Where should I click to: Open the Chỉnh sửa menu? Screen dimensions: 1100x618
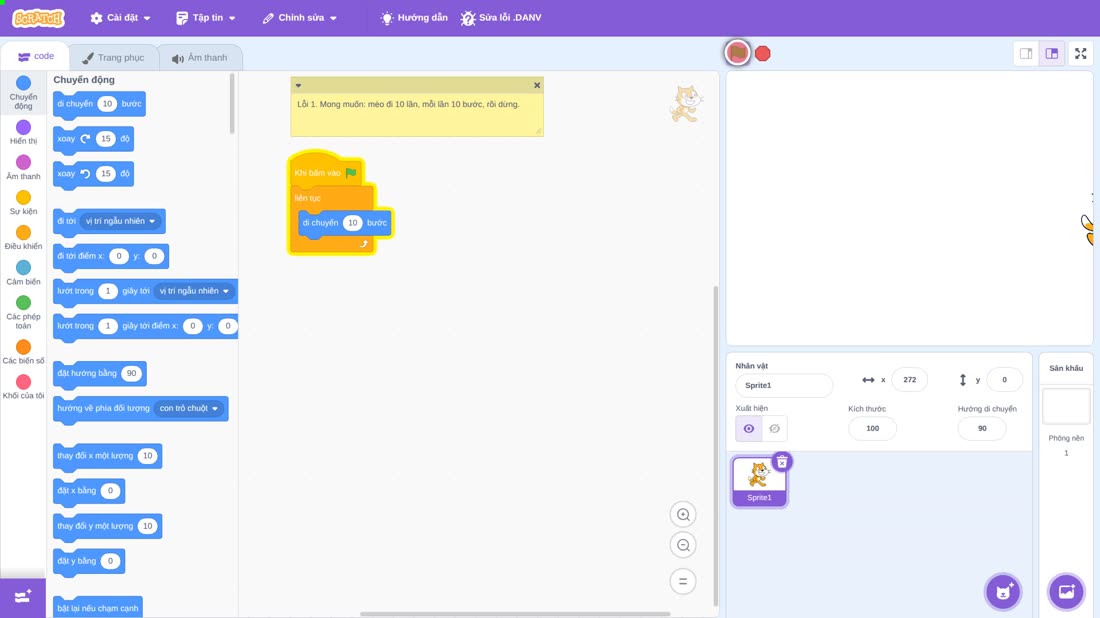300,18
